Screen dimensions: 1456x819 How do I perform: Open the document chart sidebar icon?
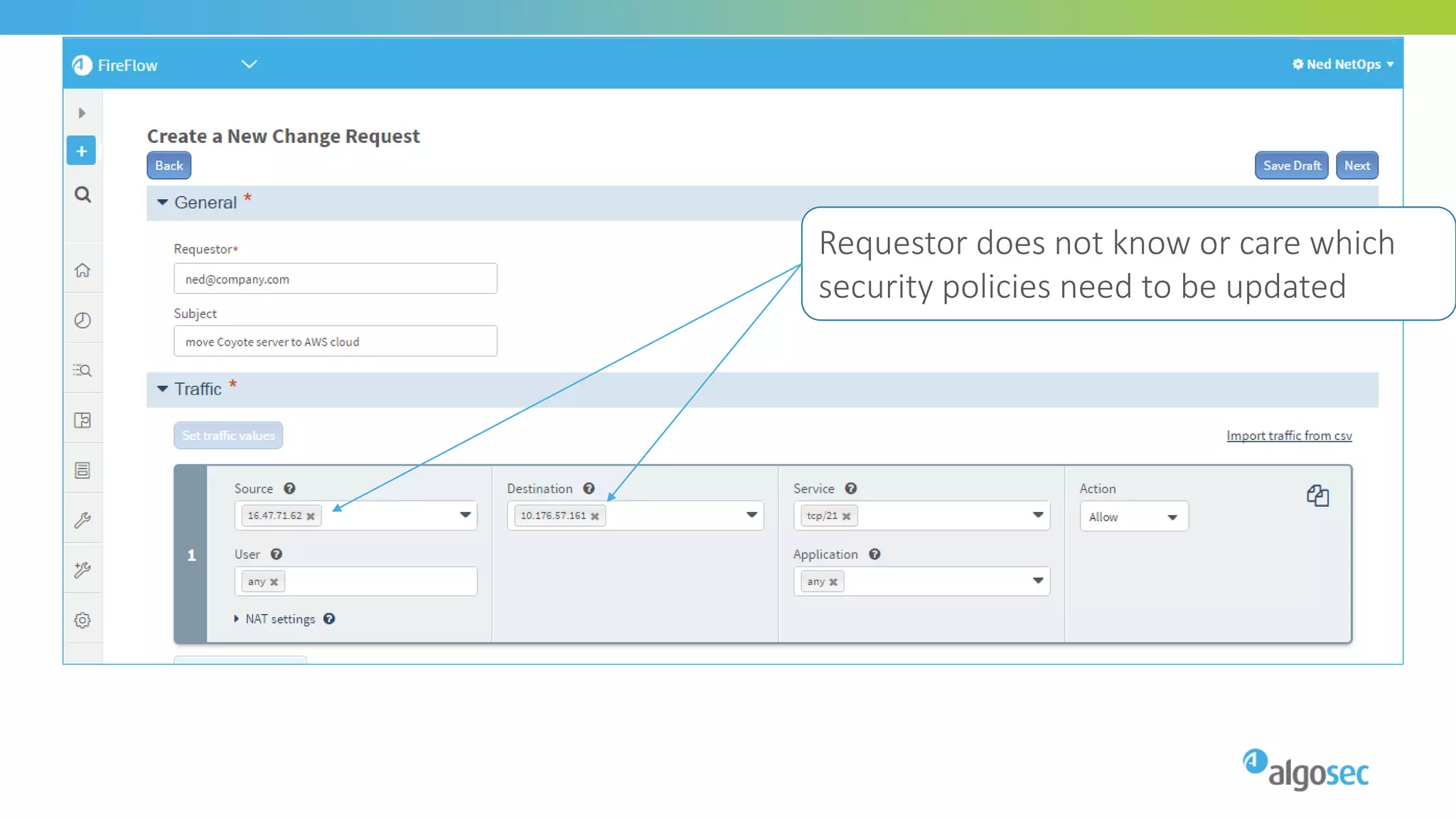82,420
